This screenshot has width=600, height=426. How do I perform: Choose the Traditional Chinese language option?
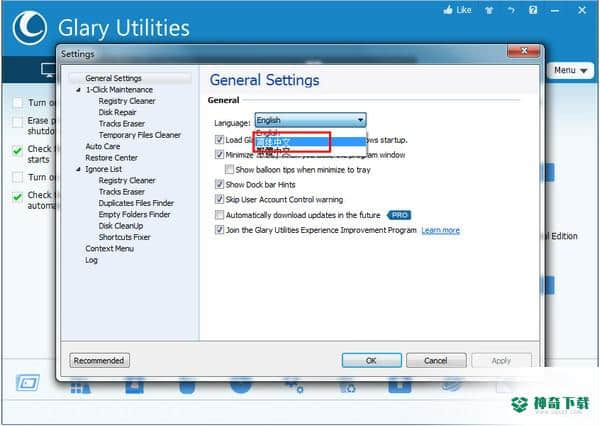[x=310, y=151]
